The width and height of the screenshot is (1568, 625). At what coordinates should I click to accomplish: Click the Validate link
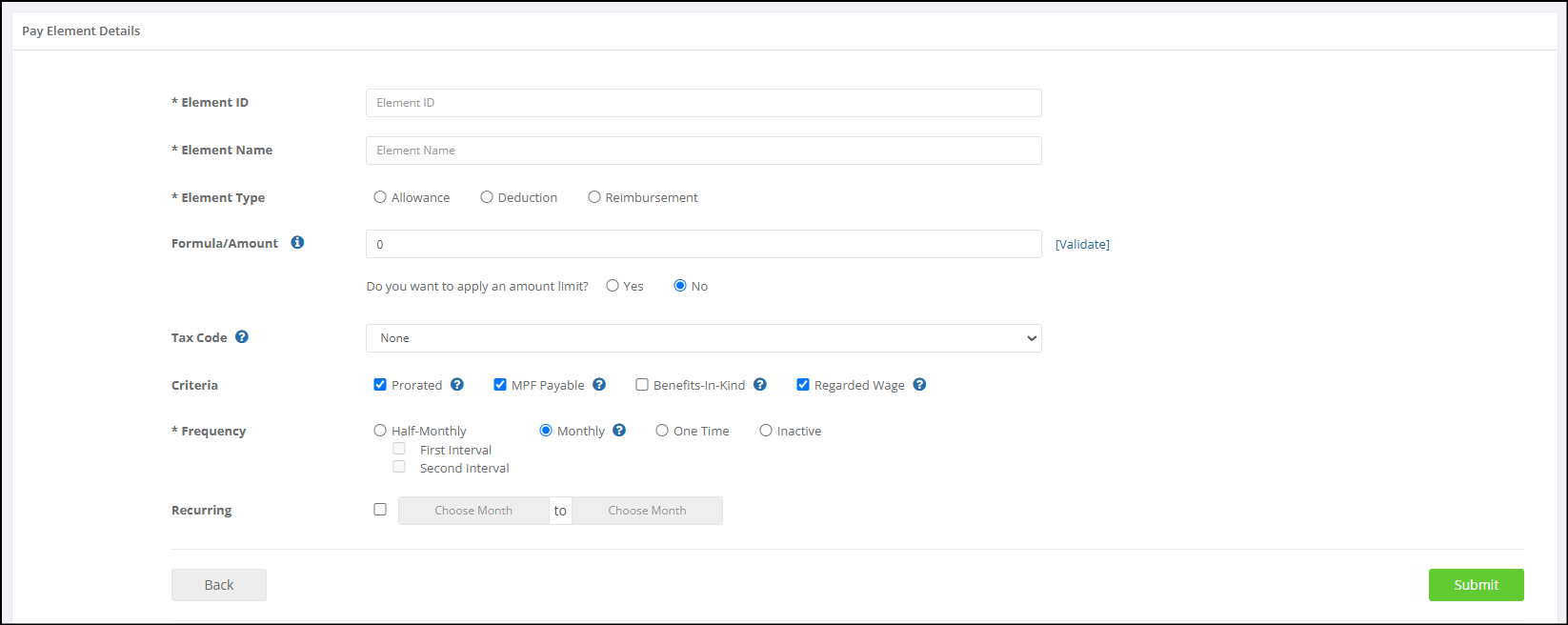coord(1082,245)
